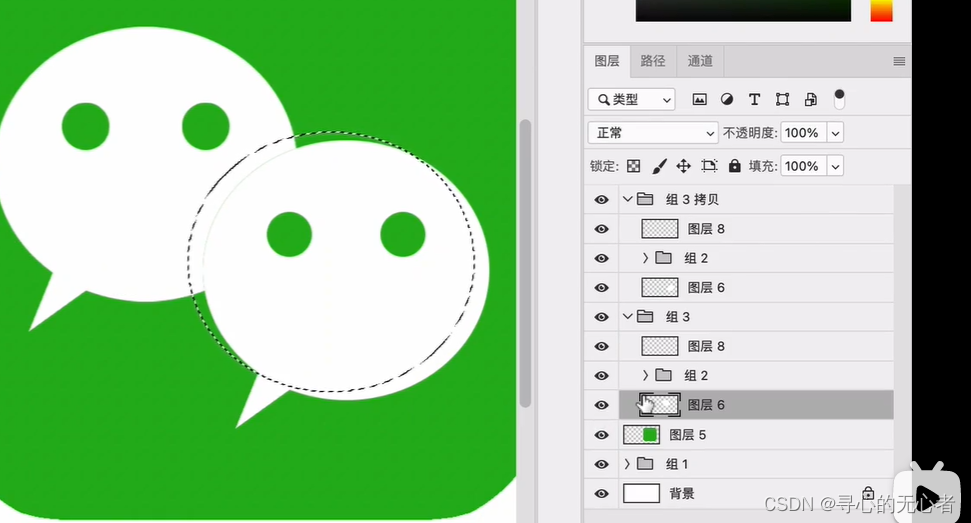This screenshot has height=523, width=971.
Task: Filter layers by smart object type
Action: (810, 100)
